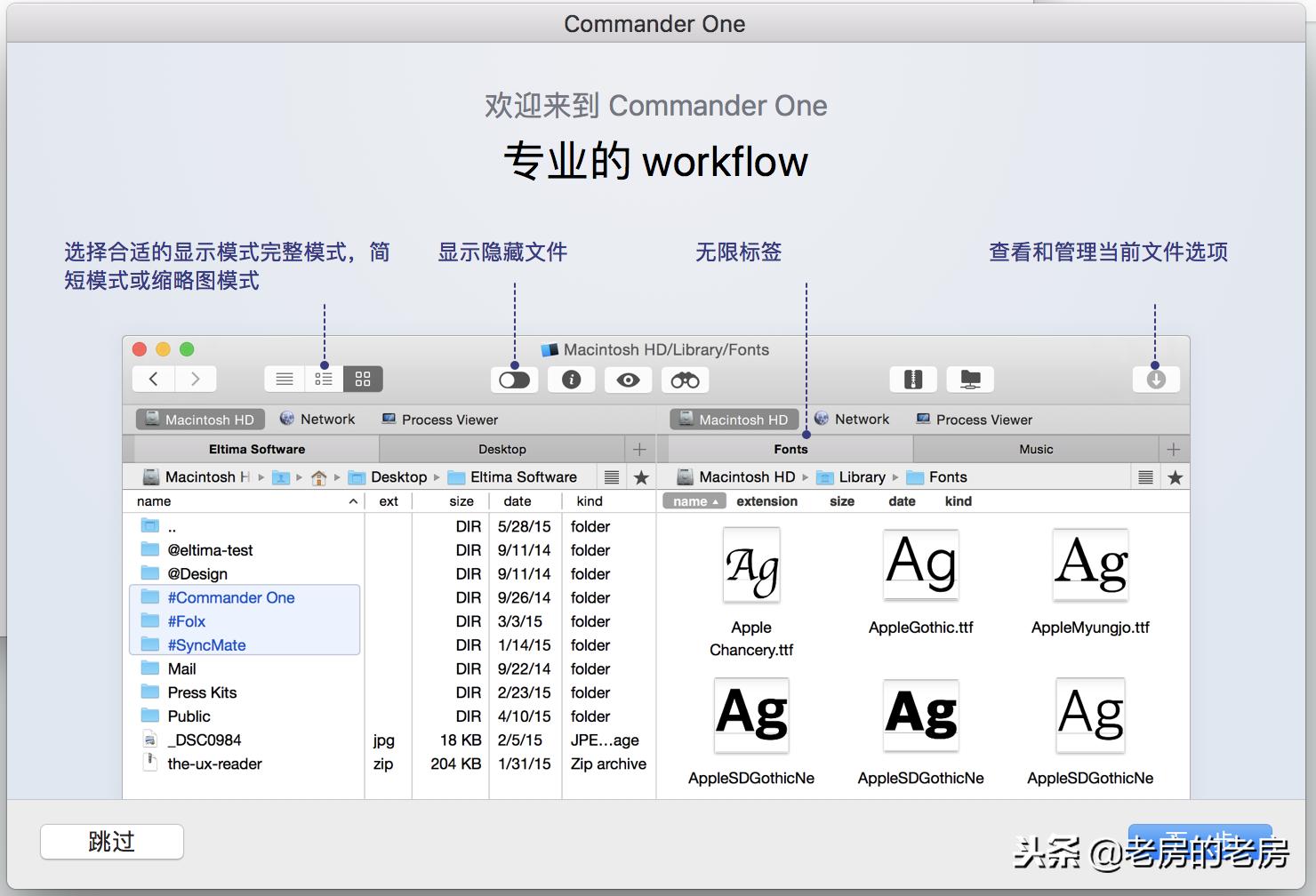Open the right pane view options list icon
Screen dimensions: 1316x896
[x=1144, y=476]
